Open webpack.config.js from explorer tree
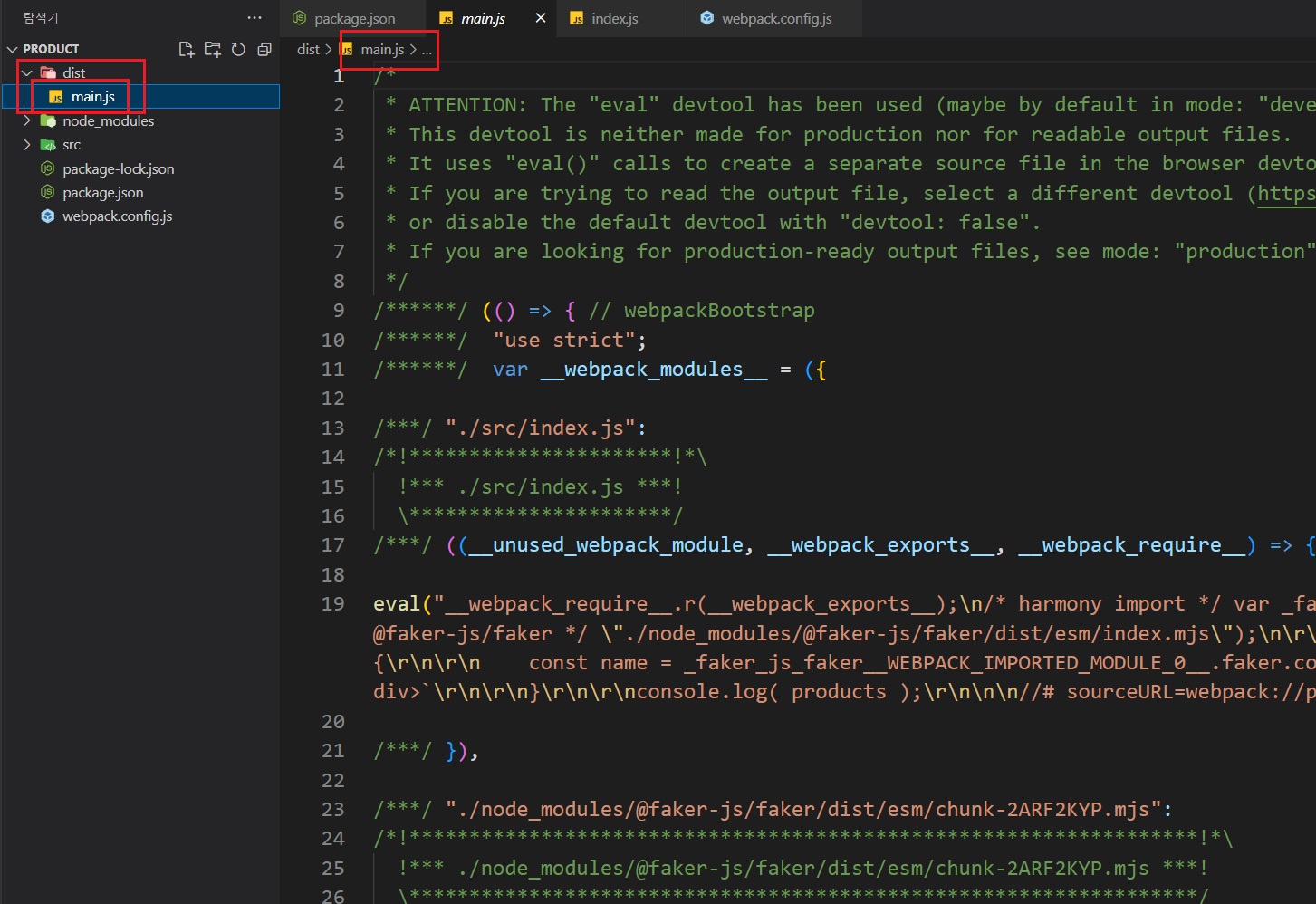Screen dimensions: 1316x904 point(117,216)
